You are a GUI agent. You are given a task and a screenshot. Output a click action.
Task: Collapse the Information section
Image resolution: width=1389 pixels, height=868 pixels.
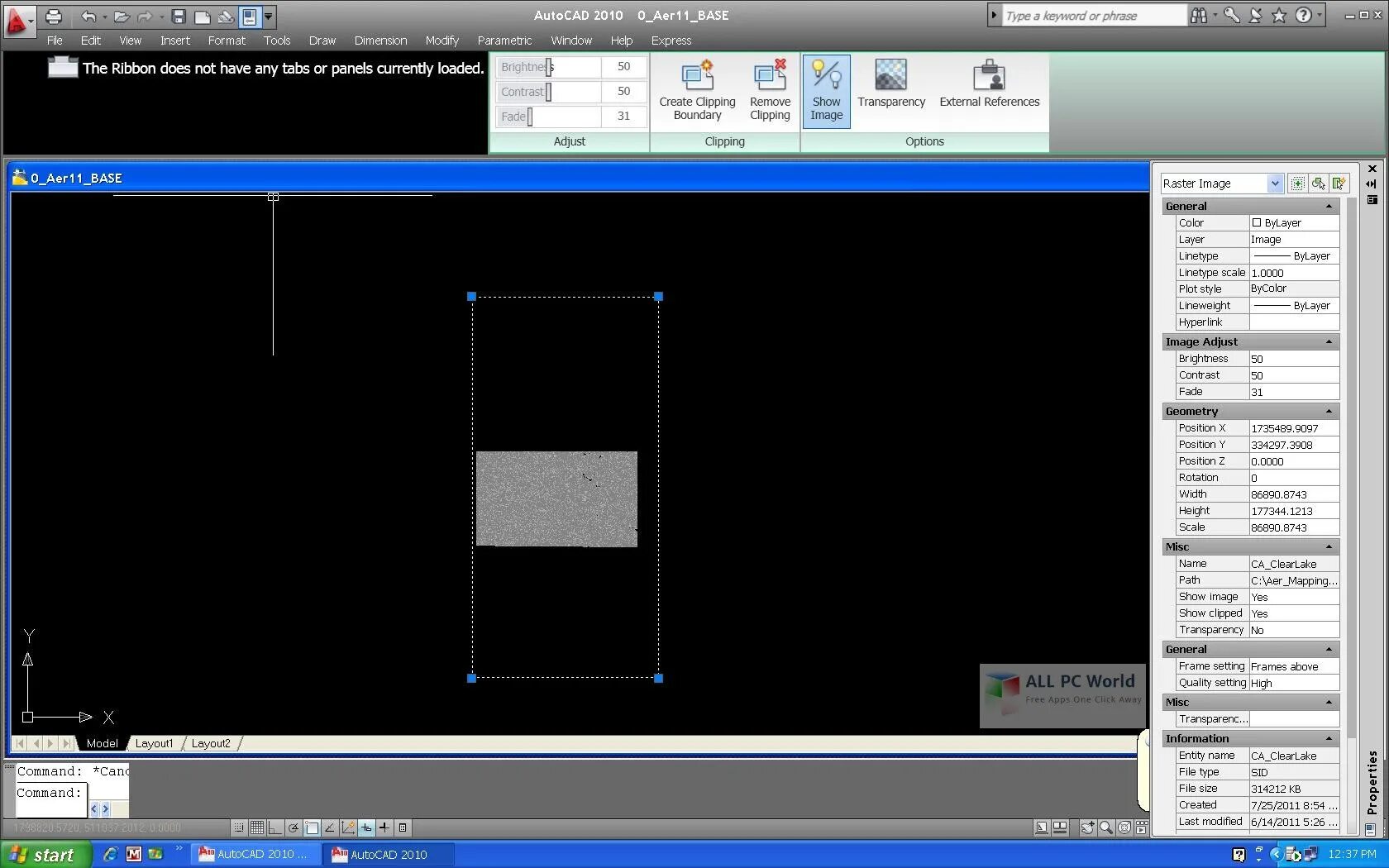tap(1329, 739)
